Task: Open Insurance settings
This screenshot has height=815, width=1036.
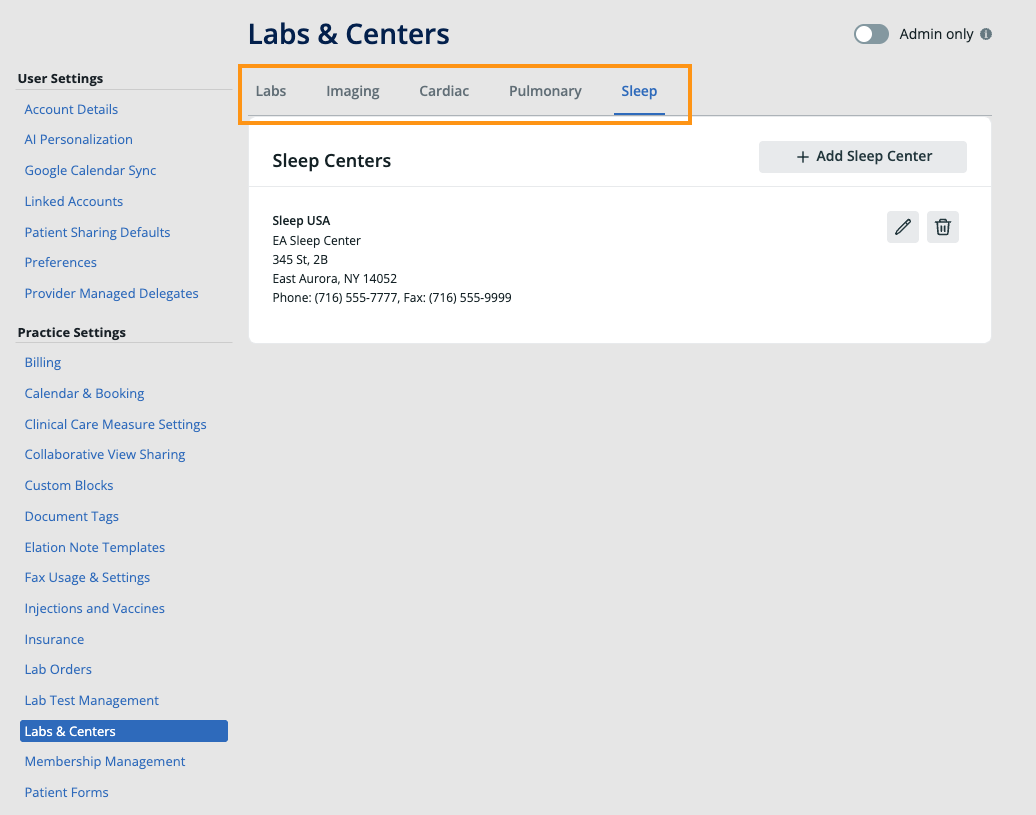Action: [x=54, y=639]
